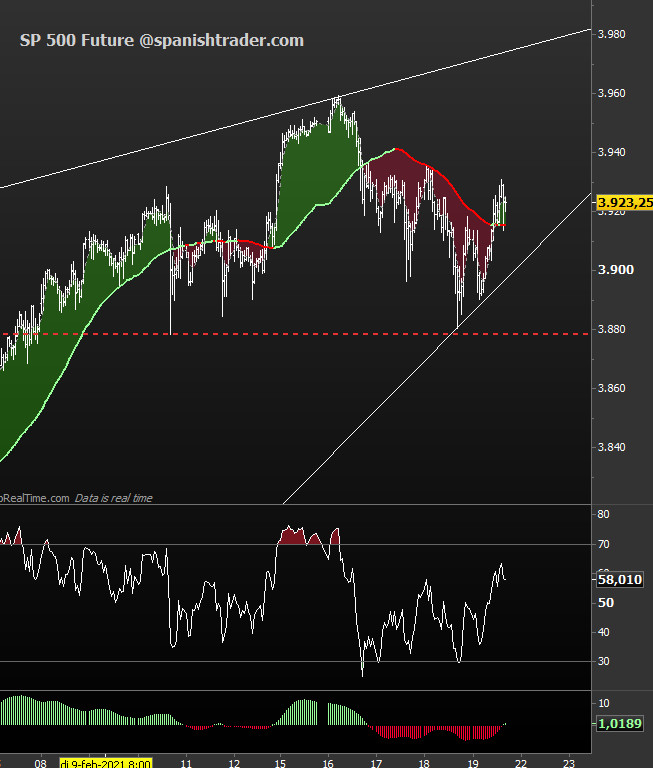Click the date axis label 22
This screenshot has width=653, height=768.
click(x=520, y=763)
